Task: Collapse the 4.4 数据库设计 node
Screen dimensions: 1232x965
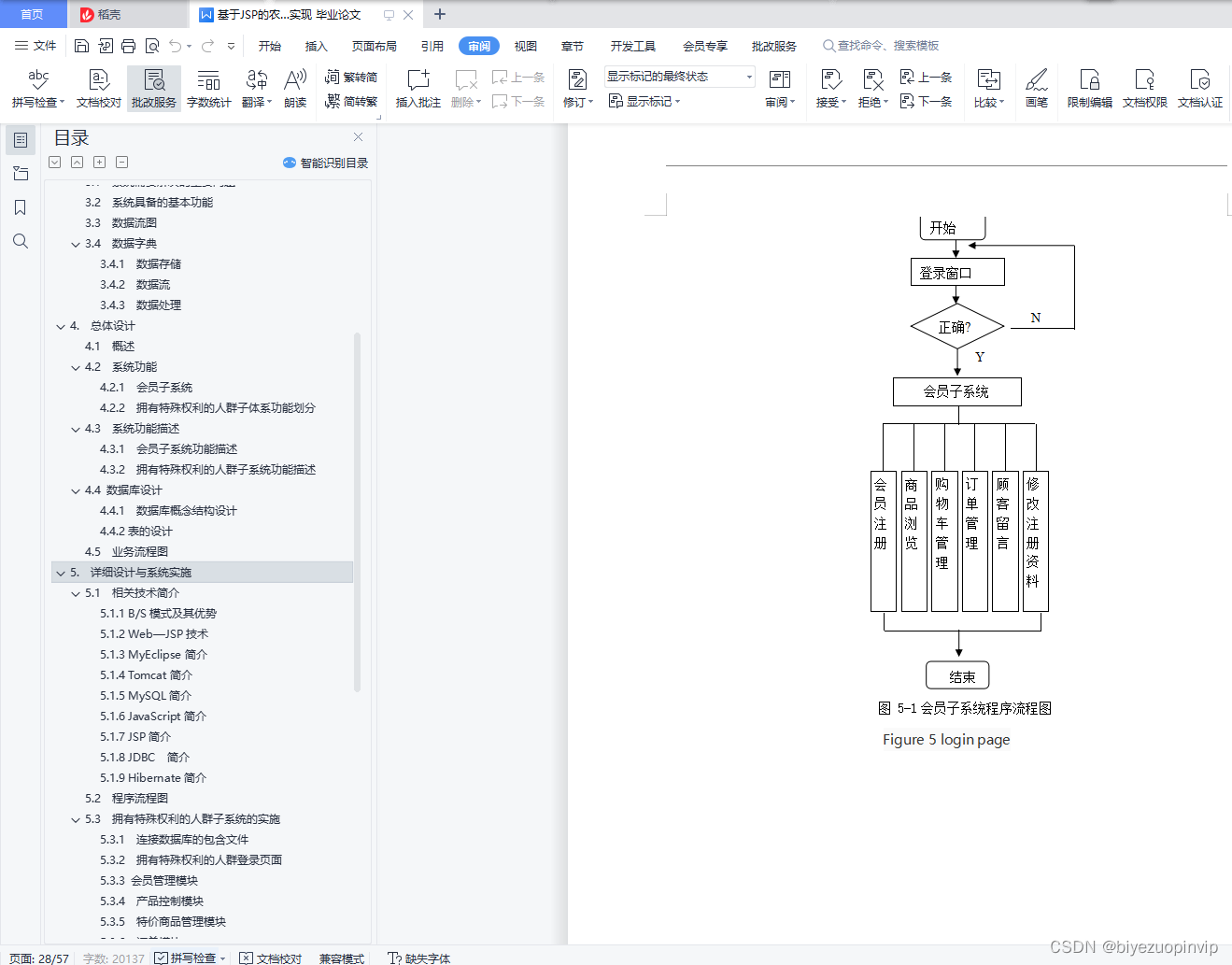Action: click(76, 490)
